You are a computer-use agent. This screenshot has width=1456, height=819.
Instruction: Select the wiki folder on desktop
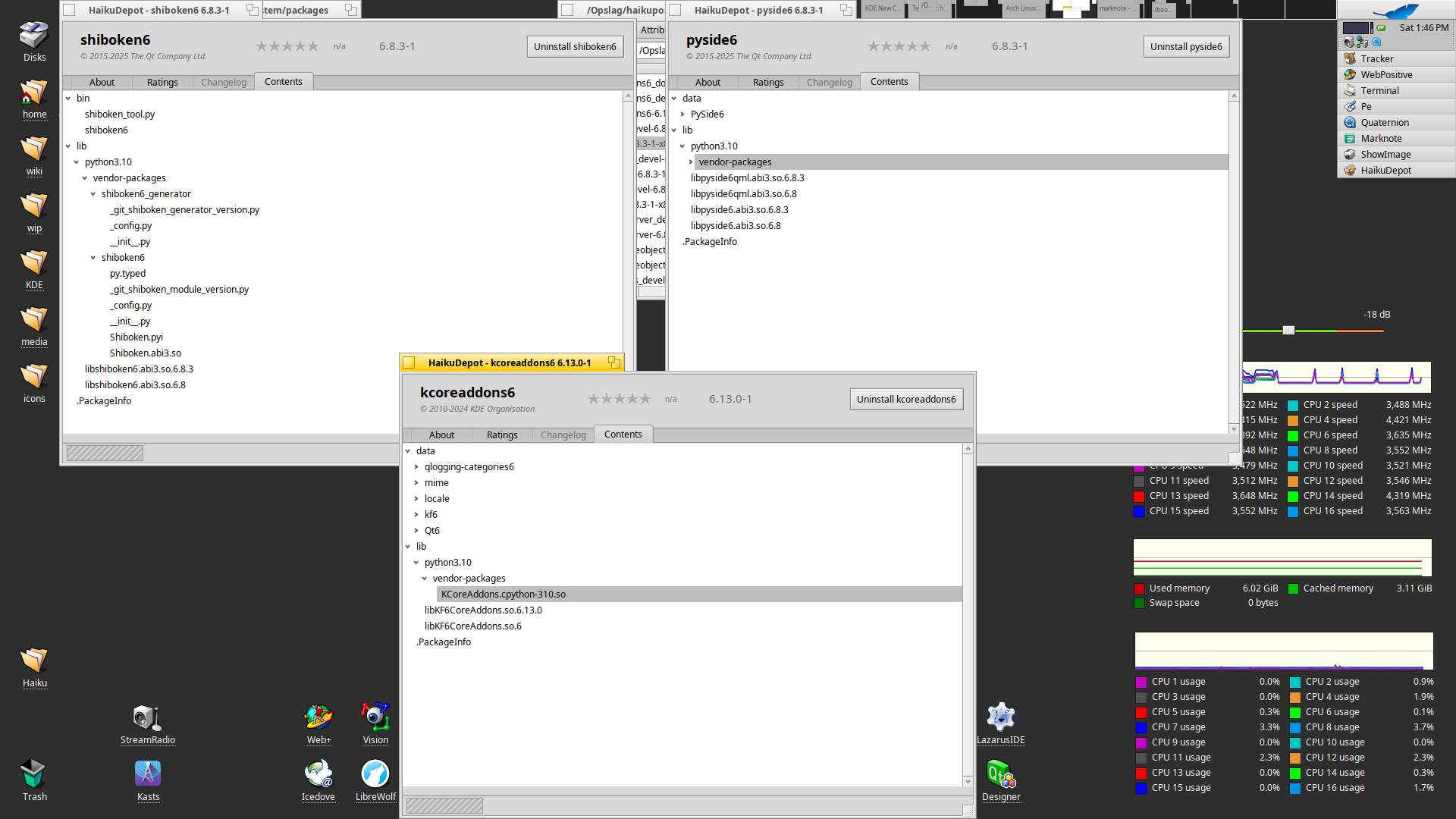click(x=34, y=155)
